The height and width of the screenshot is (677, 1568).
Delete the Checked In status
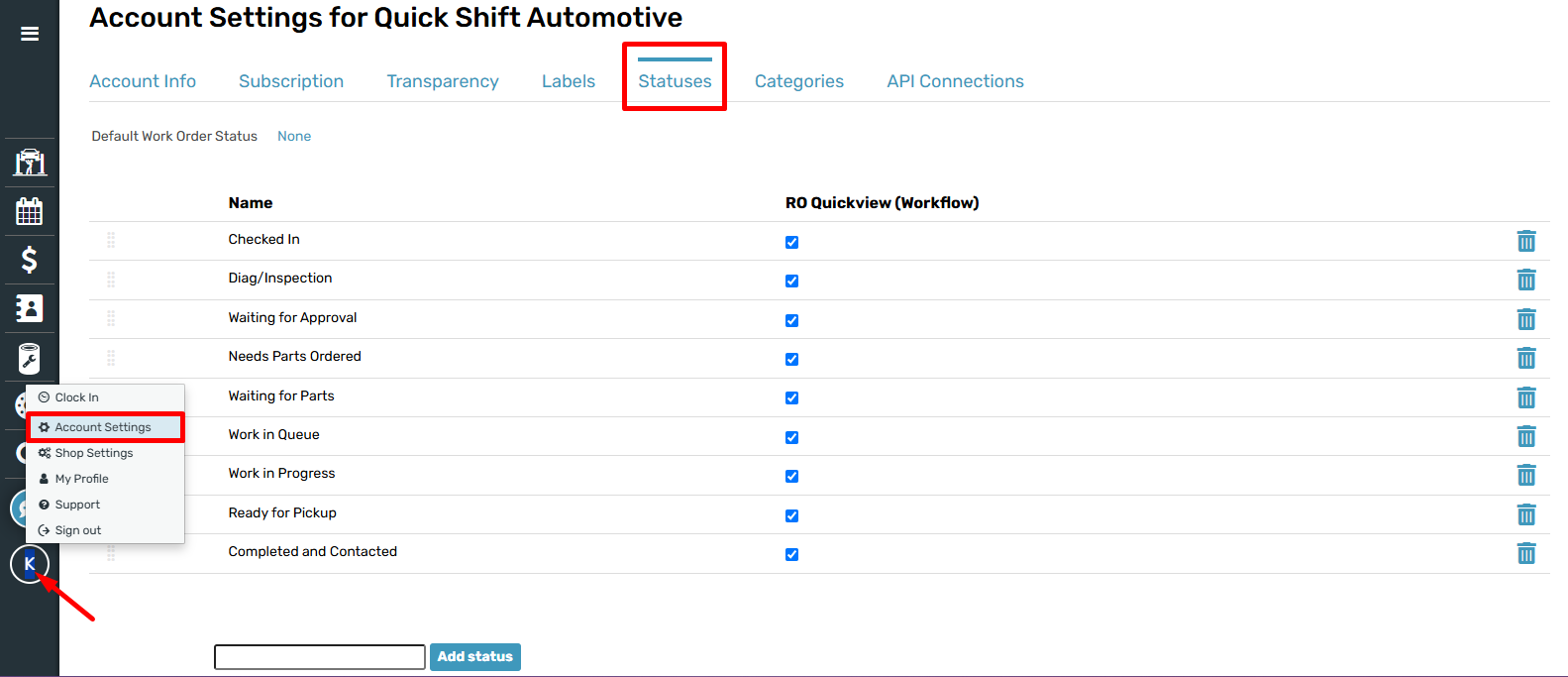pyautogui.click(x=1526, y=241)
